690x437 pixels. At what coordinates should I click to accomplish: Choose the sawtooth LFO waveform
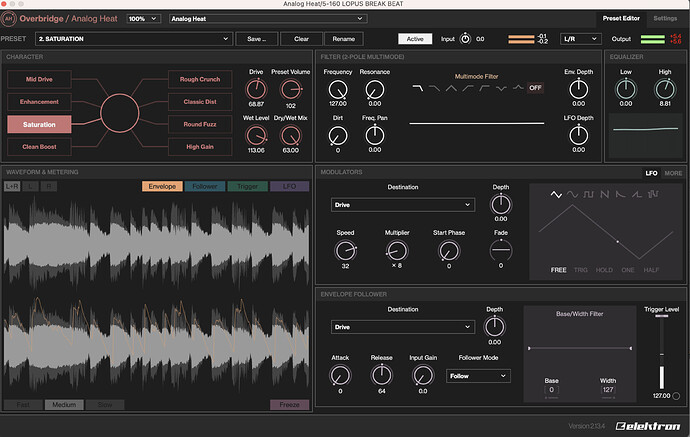pyautogui.click(x=605, y=194)
